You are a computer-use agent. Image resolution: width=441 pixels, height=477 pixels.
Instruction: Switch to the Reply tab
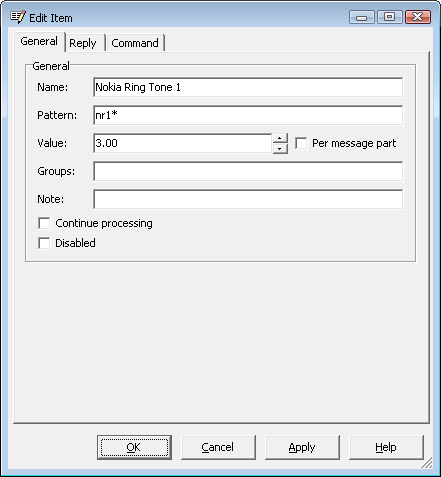[x=83, y=43]
